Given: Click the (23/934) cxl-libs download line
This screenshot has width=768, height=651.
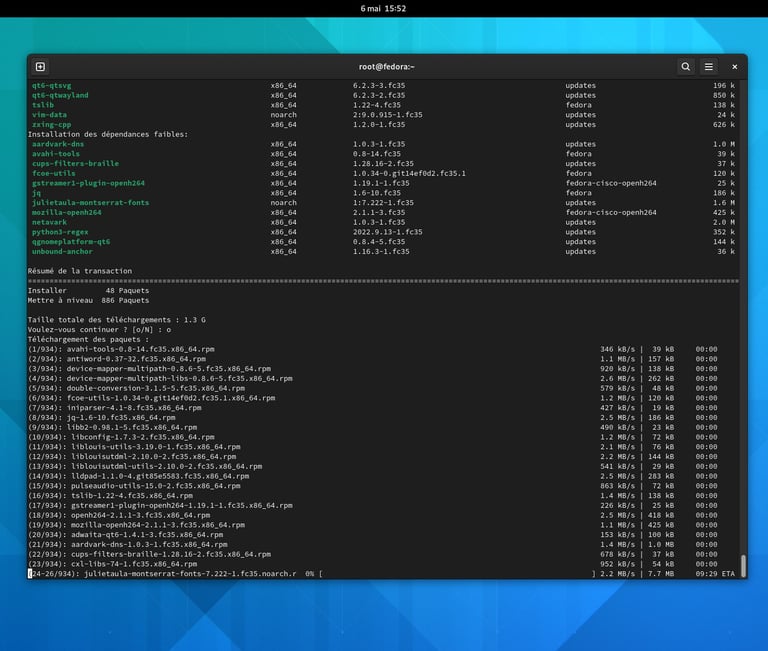Looking at the screenshot, I should tap(372, 564).
